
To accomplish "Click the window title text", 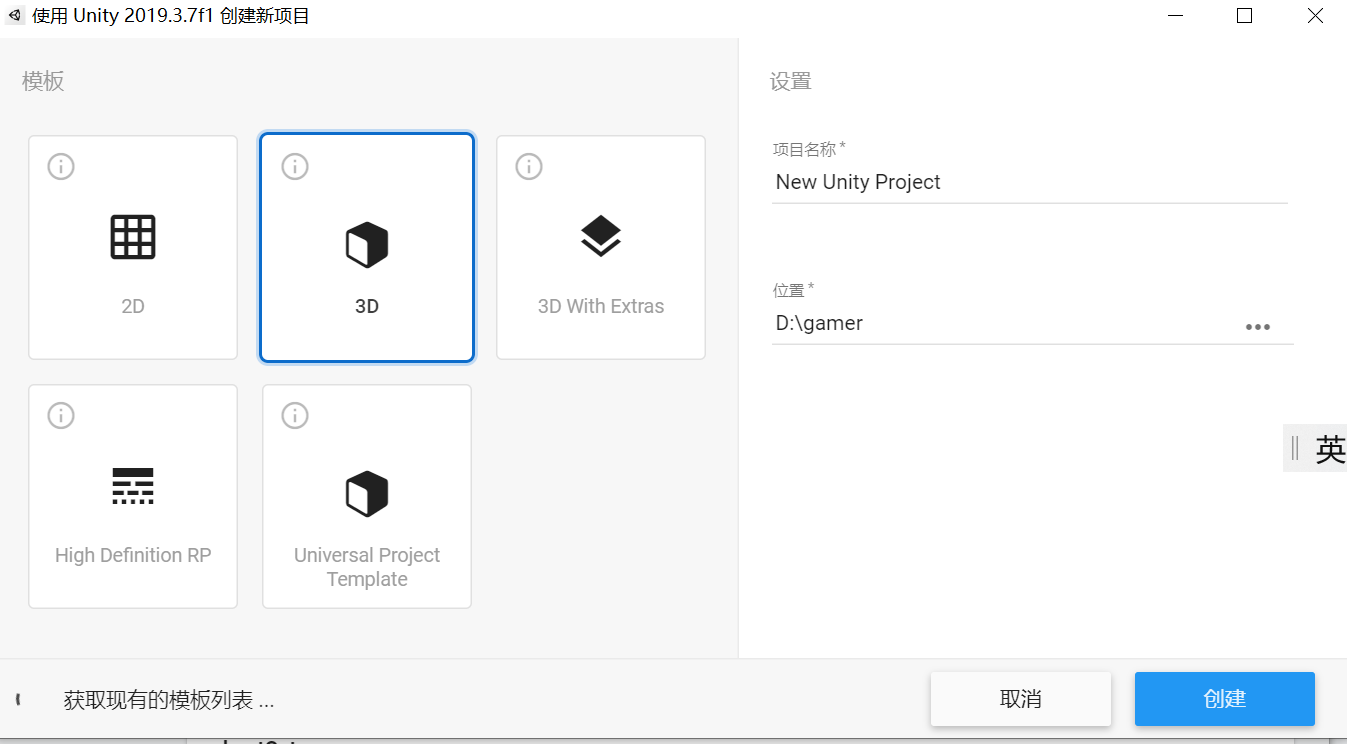I will [x=170, y=16].
